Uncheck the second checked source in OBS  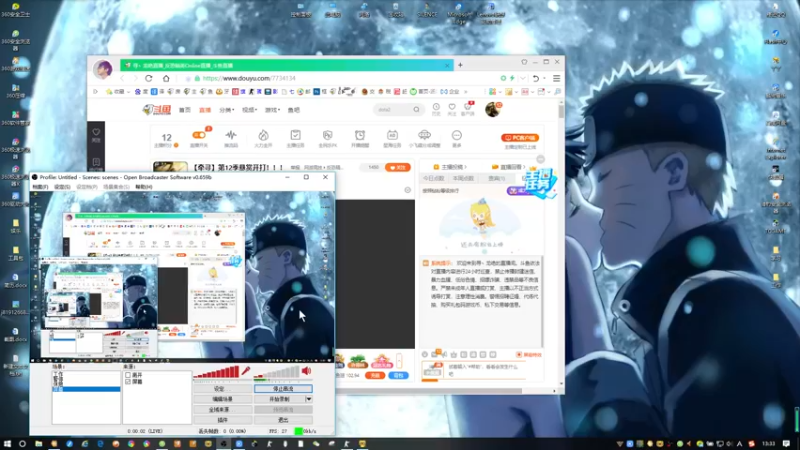coord(128,382)
